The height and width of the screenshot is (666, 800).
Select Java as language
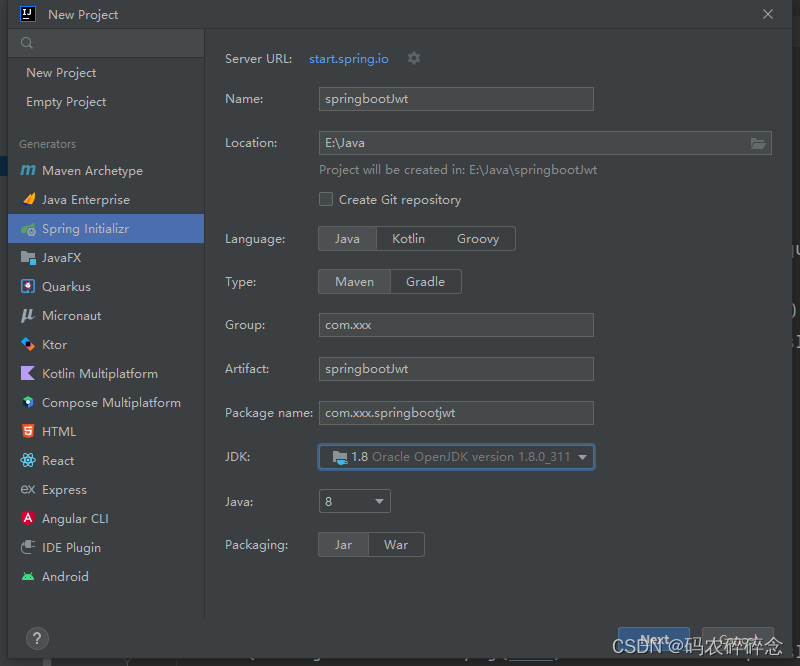point(347,239)
